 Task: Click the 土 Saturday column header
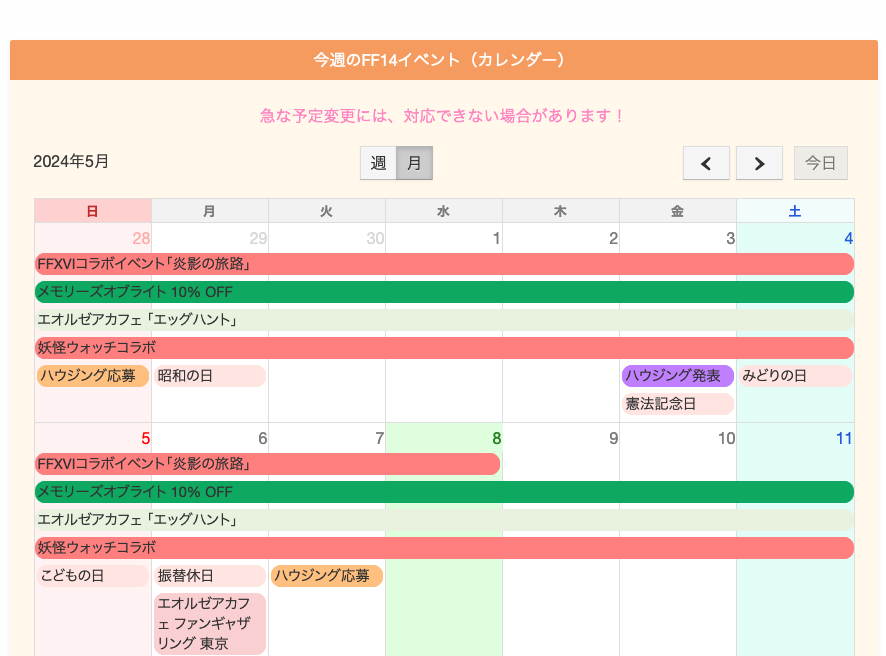(795, 211)
